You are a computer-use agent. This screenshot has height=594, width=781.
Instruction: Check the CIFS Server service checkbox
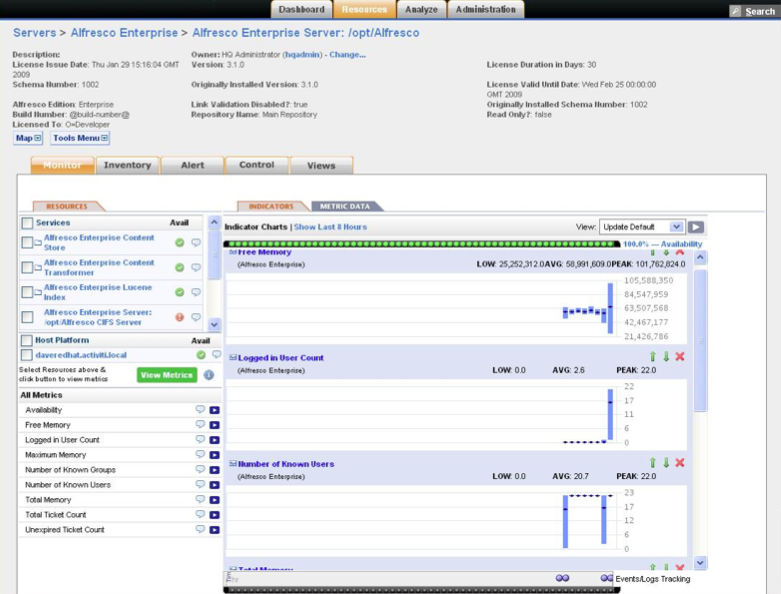pos(27,317)
